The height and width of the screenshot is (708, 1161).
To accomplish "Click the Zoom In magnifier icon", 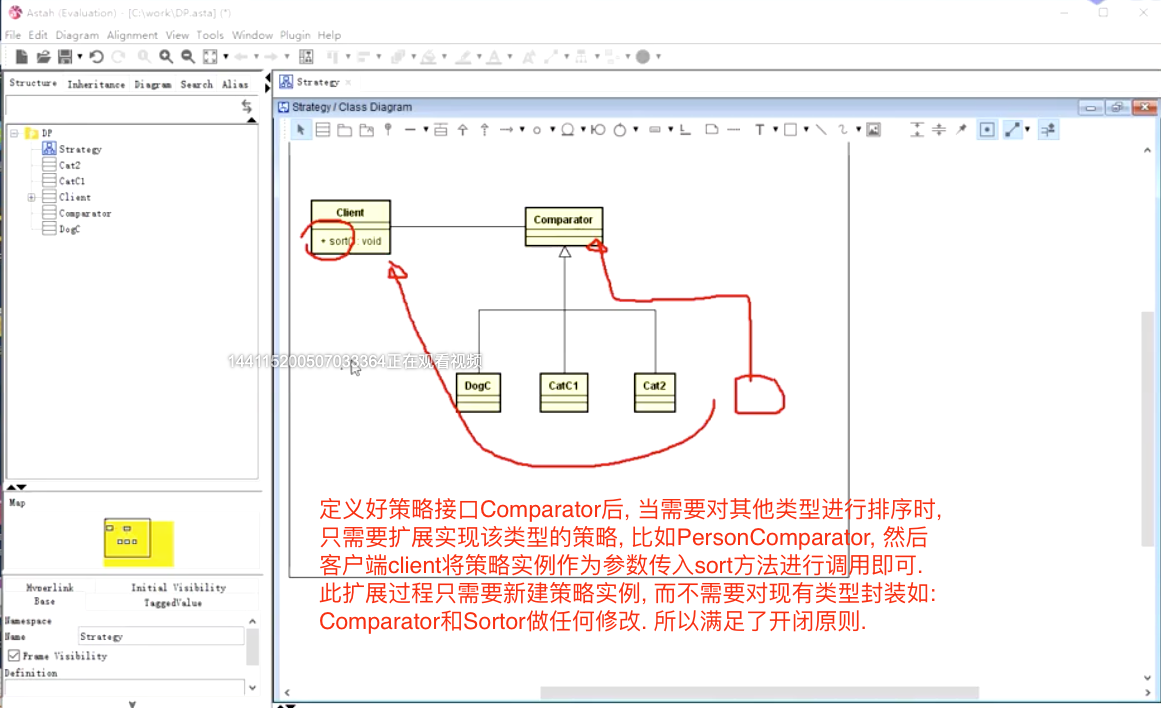I will pyautogui.click(x=166, y=57).
